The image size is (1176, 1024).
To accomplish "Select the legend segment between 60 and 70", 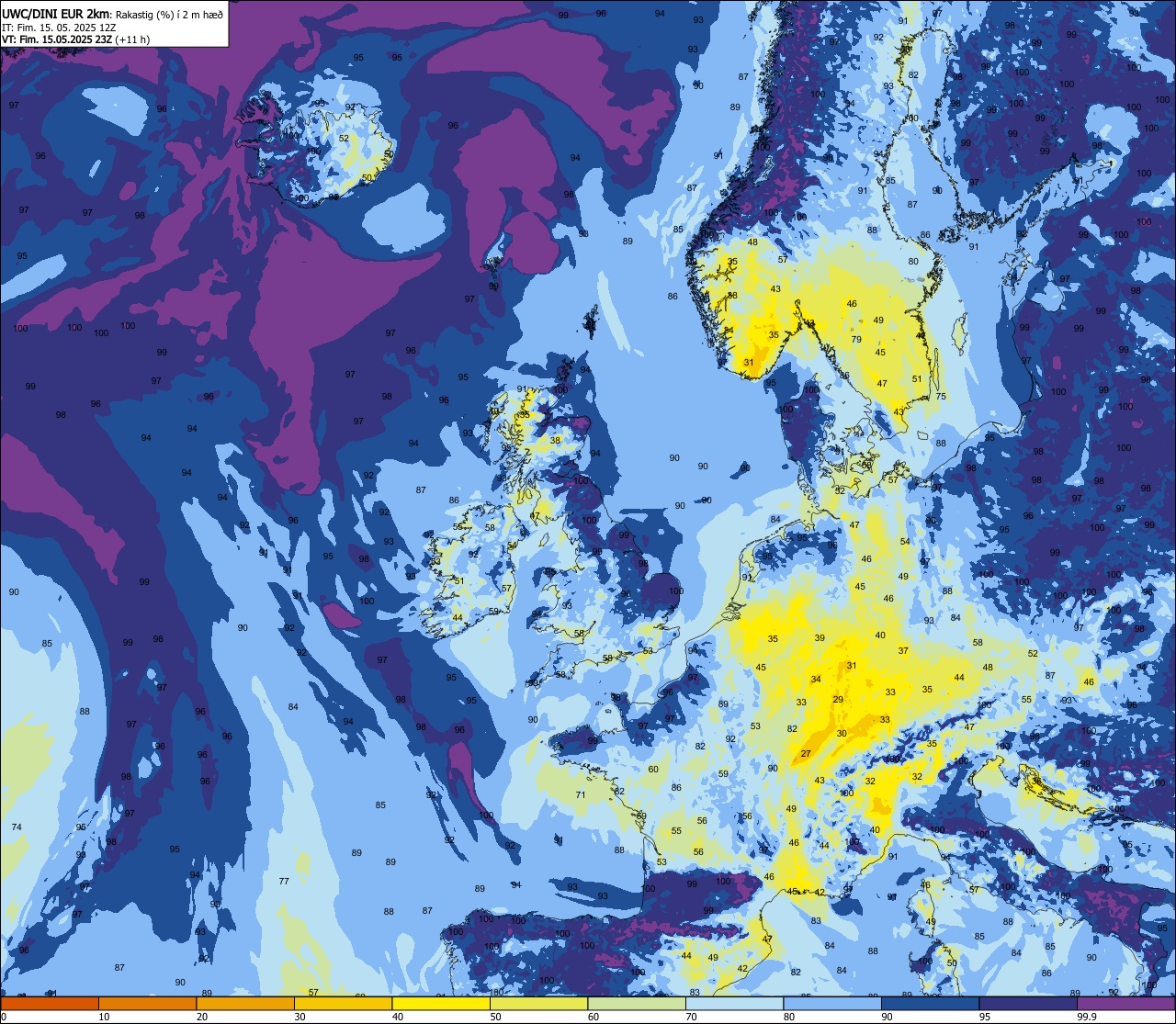I will (637, 1003).
